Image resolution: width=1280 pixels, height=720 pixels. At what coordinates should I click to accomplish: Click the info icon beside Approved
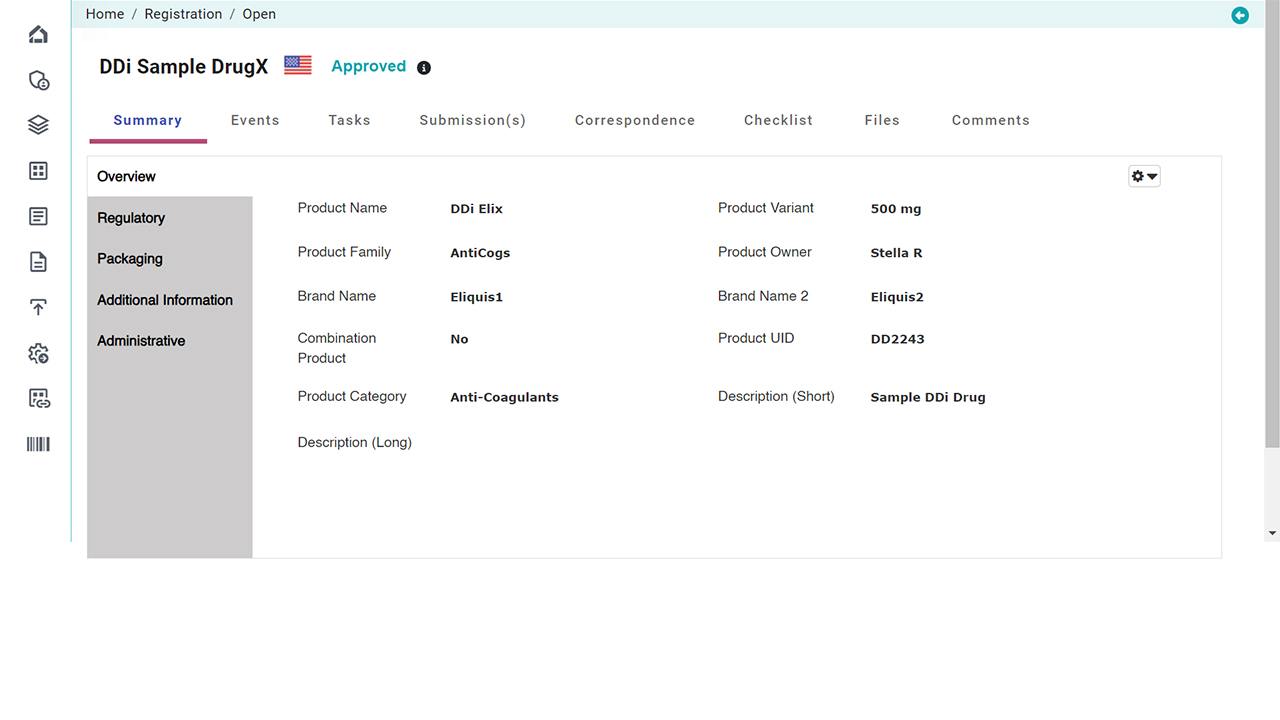tap(424, 68)
